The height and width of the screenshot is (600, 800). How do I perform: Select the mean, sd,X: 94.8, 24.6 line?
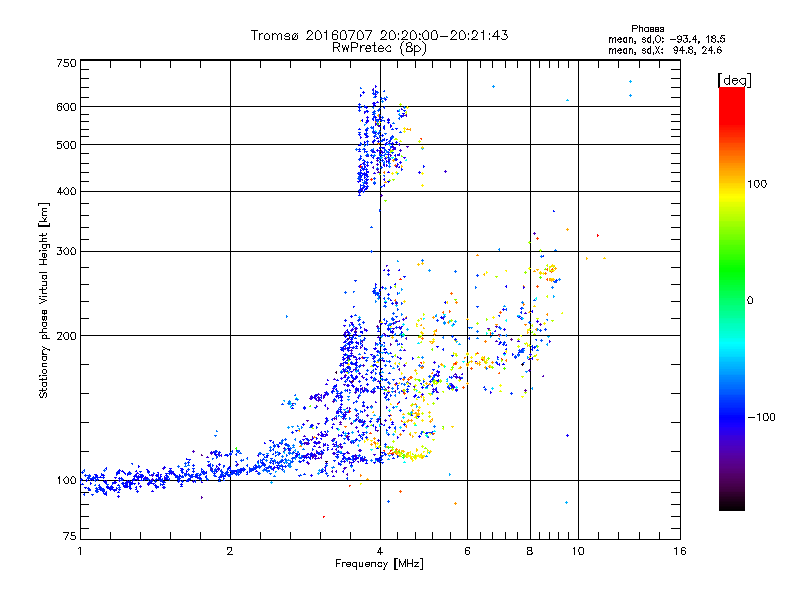tap(665, 50)
